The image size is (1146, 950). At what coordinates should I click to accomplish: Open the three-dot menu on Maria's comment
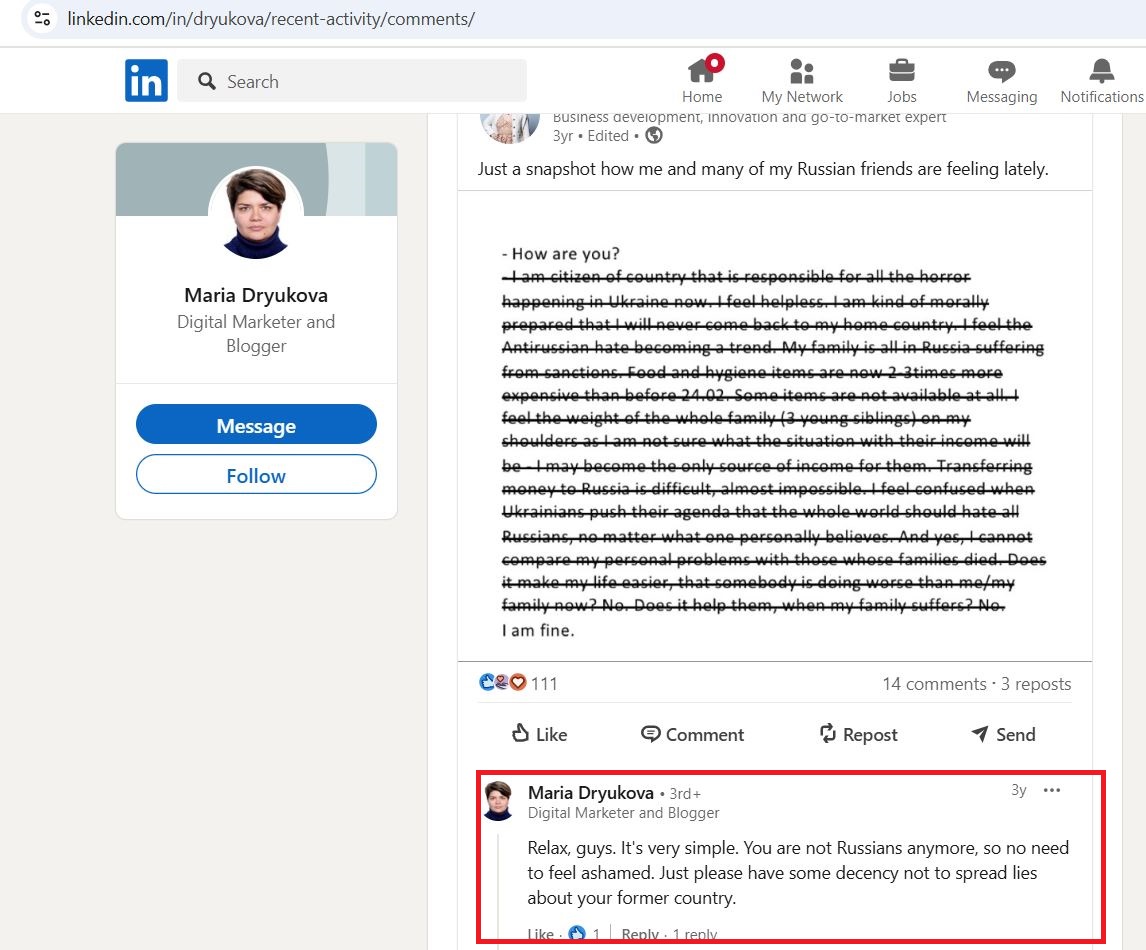tap(1052, 790)
